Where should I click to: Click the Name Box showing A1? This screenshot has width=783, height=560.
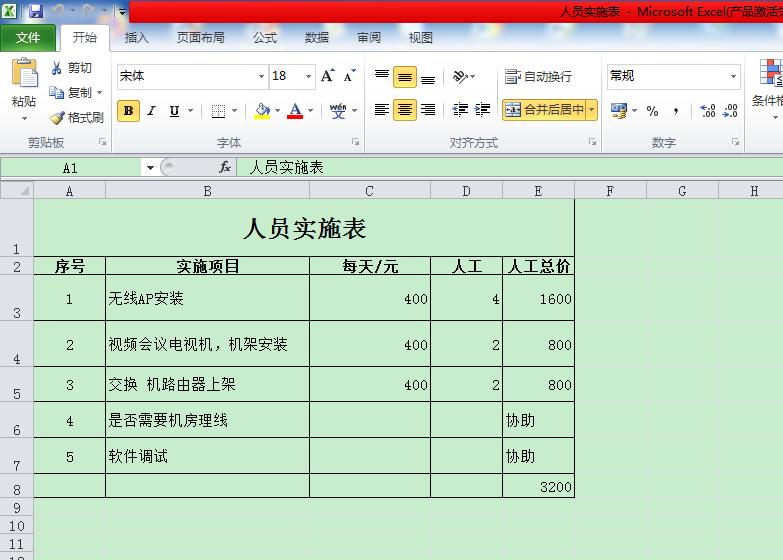[71, 168]
